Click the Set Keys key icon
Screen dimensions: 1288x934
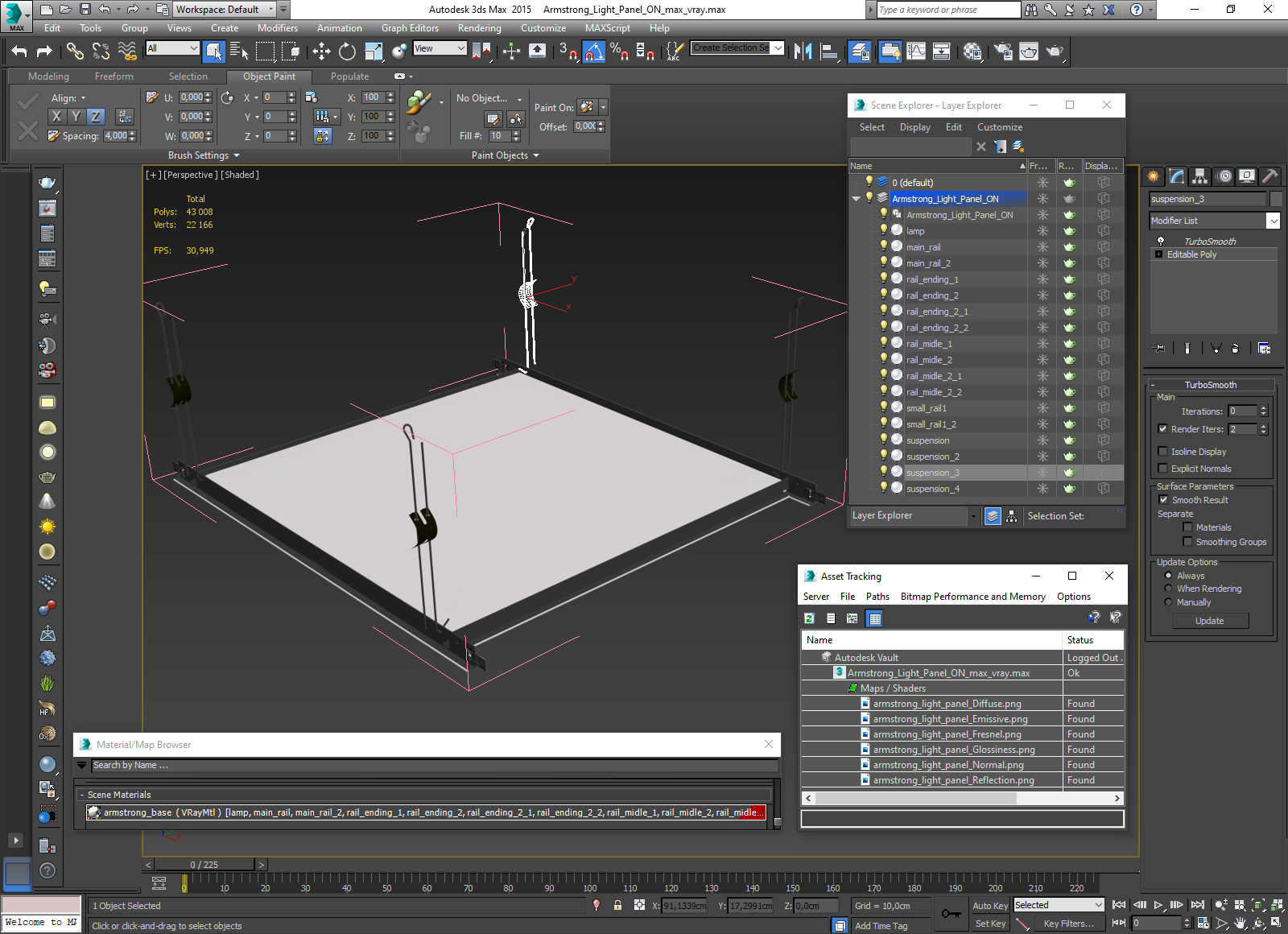(952, 914)
